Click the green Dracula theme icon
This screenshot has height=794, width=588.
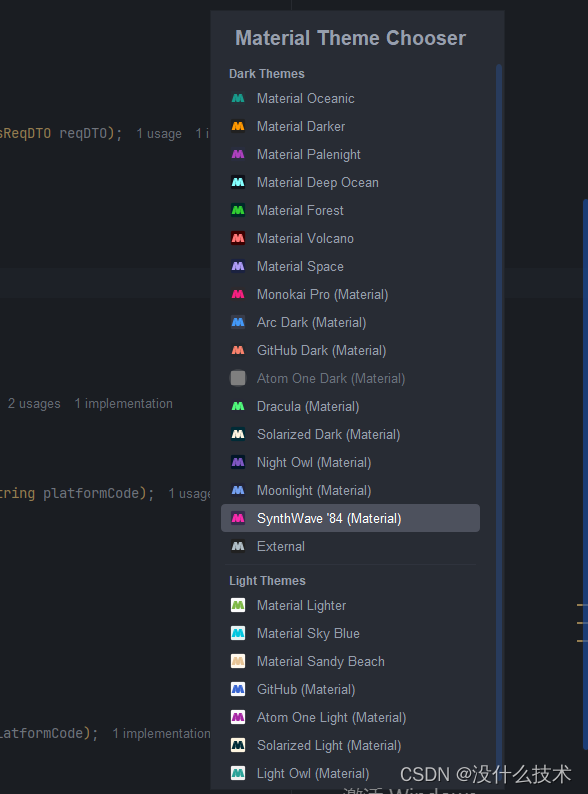[238, 406]
